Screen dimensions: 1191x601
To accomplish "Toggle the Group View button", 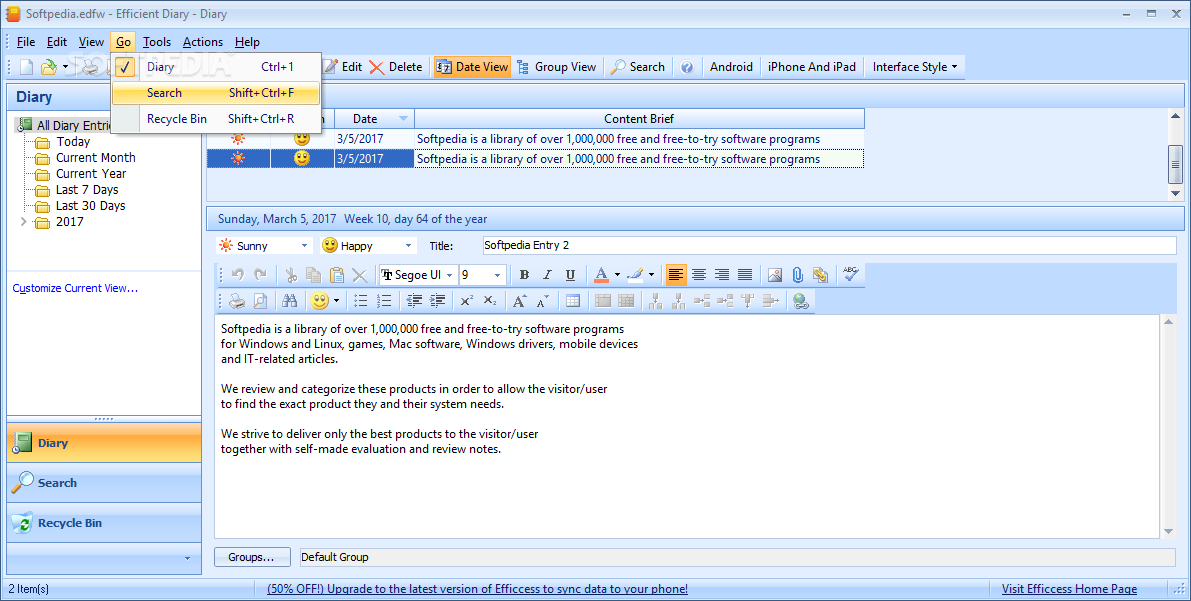I will [557, 67].
